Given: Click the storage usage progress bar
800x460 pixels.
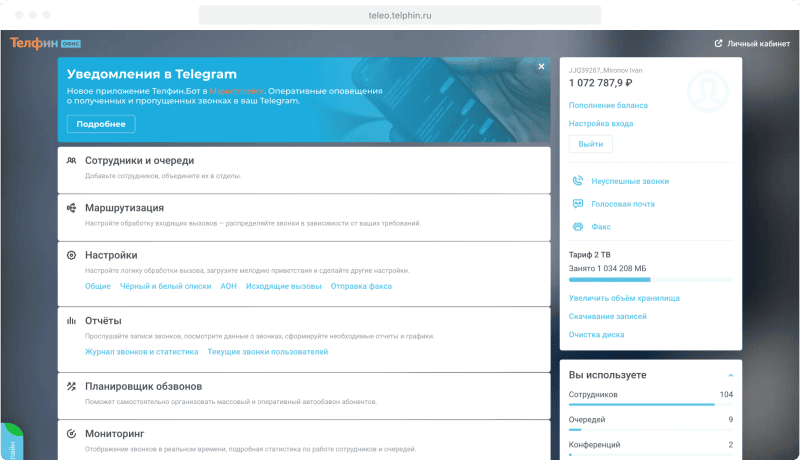Looking at the screenshot, I should click(650, 280).
